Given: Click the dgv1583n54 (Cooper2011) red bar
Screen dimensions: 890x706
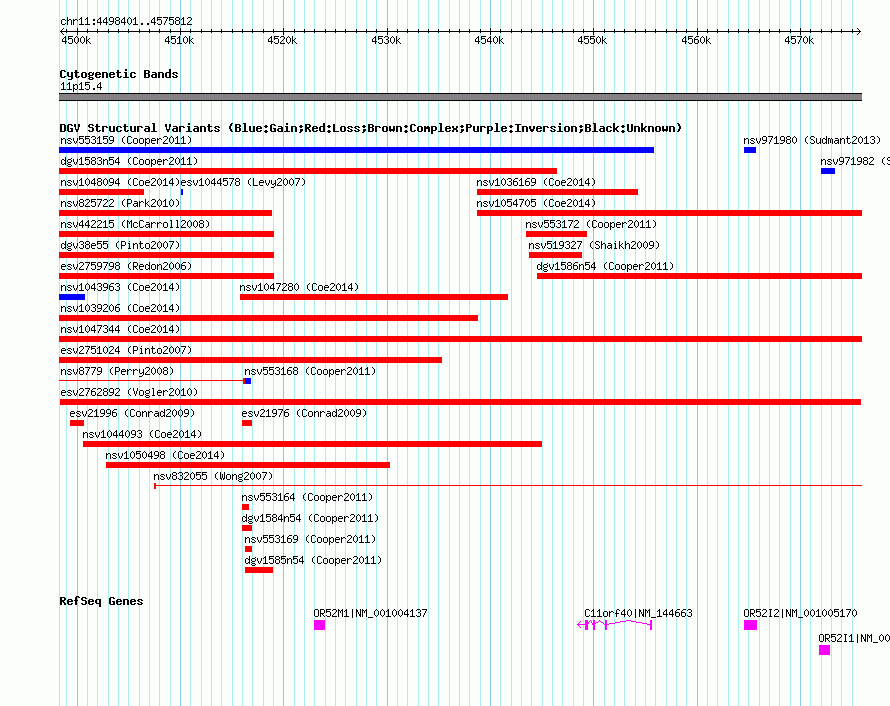Looking at the screenshot, I should 308,171.
